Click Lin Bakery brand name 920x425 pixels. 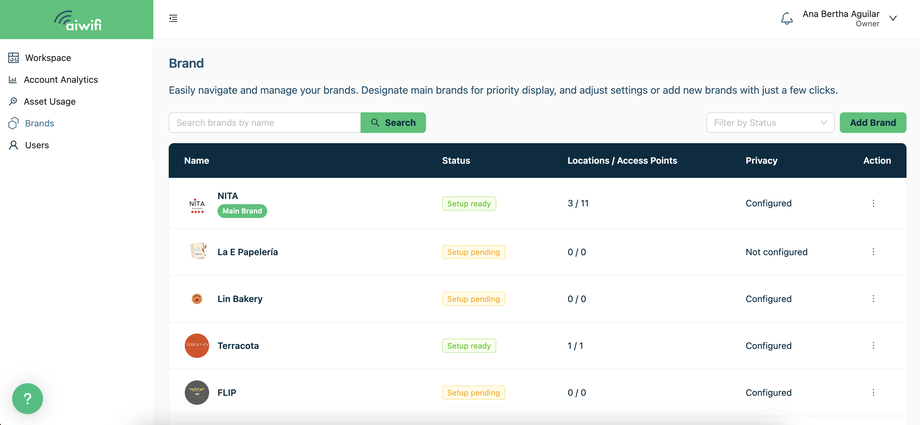240,299
